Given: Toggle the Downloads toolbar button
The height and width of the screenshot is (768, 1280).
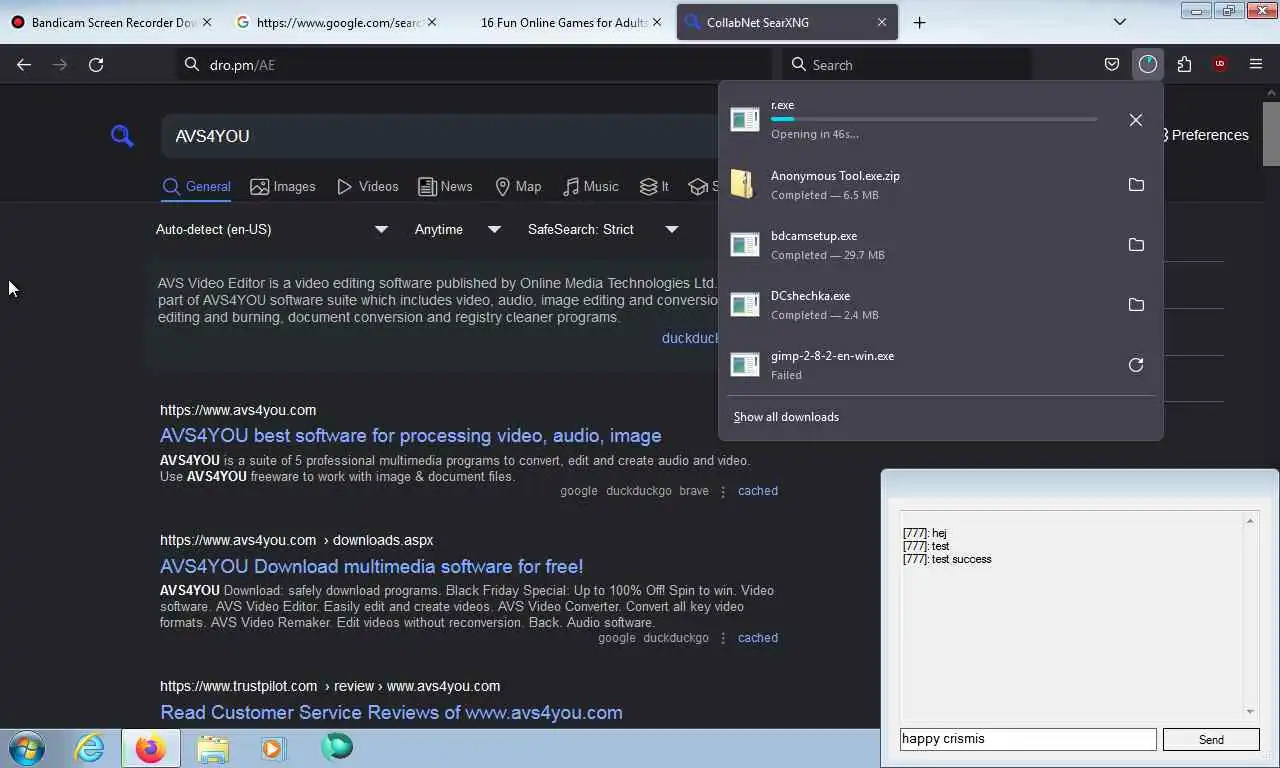Looking at the screenshot, I should coord(1147,64).
